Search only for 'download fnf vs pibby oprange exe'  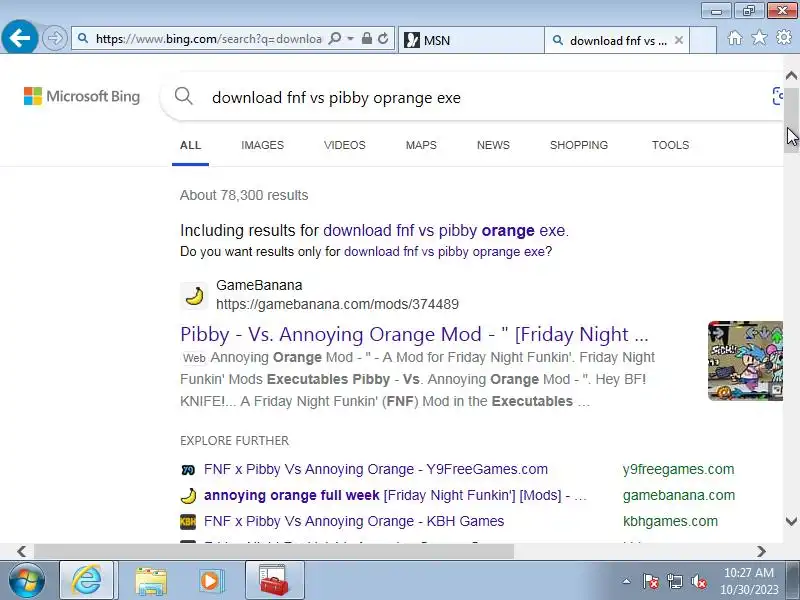[x=444, y=252]
